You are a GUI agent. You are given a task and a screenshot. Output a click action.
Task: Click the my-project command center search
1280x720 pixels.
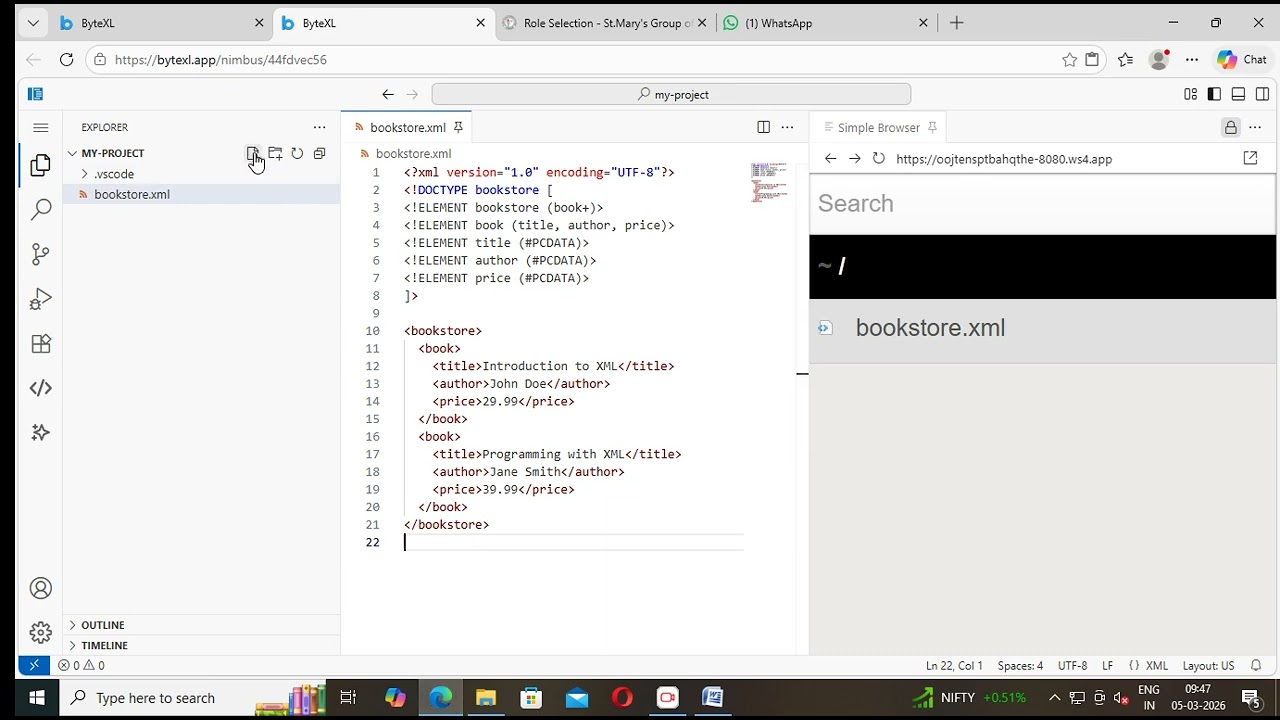coord(671,94)
